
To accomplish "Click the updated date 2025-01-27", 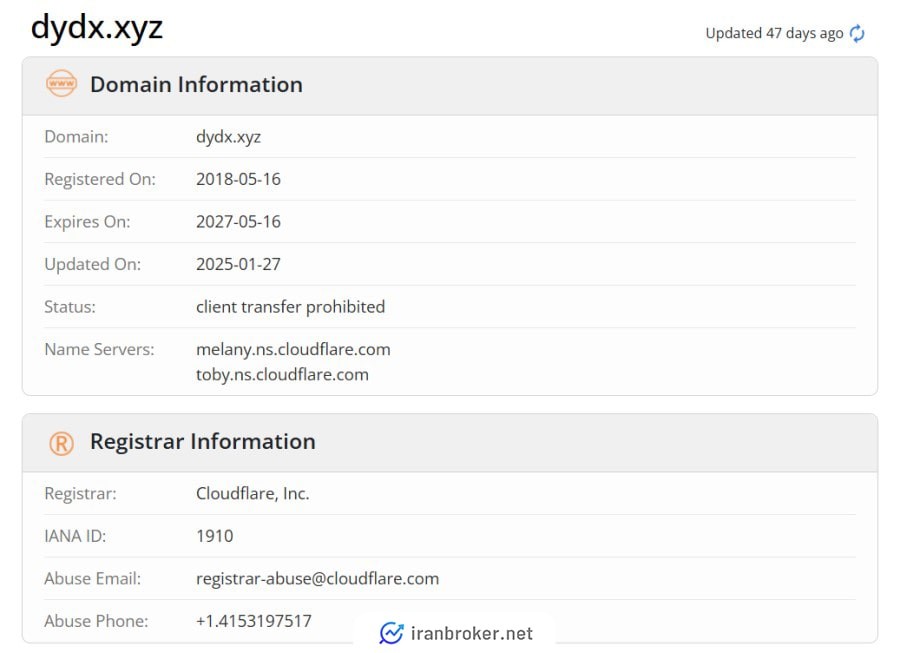I will (x=238, y=264).
